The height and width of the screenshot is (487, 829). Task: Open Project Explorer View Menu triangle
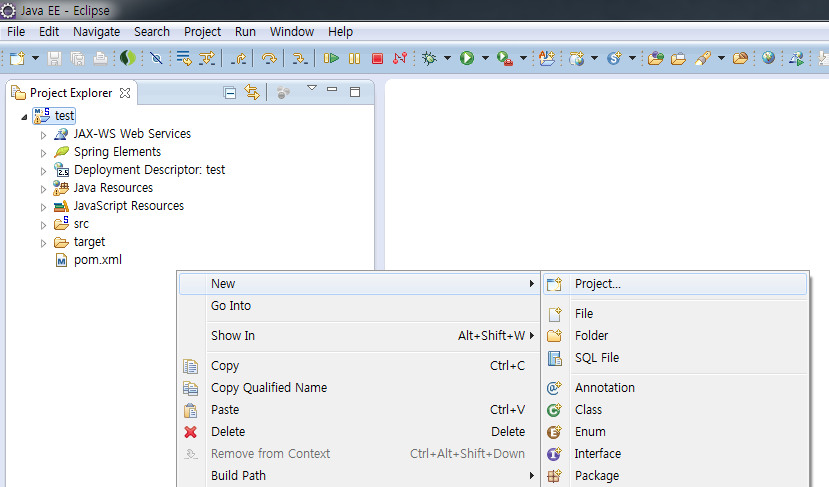[x=312, y=88]
